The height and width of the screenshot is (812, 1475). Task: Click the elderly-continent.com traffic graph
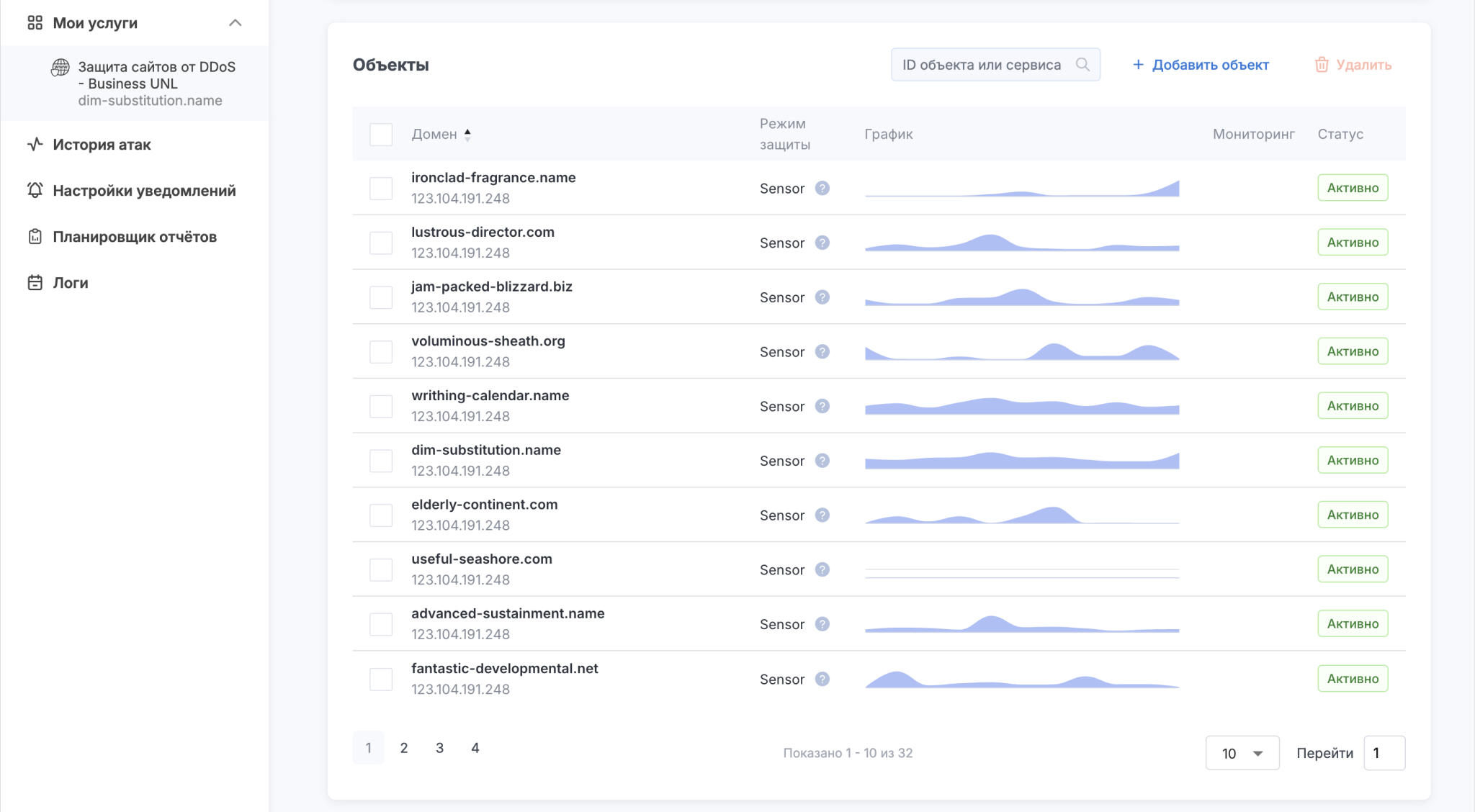click(1021, 515)
